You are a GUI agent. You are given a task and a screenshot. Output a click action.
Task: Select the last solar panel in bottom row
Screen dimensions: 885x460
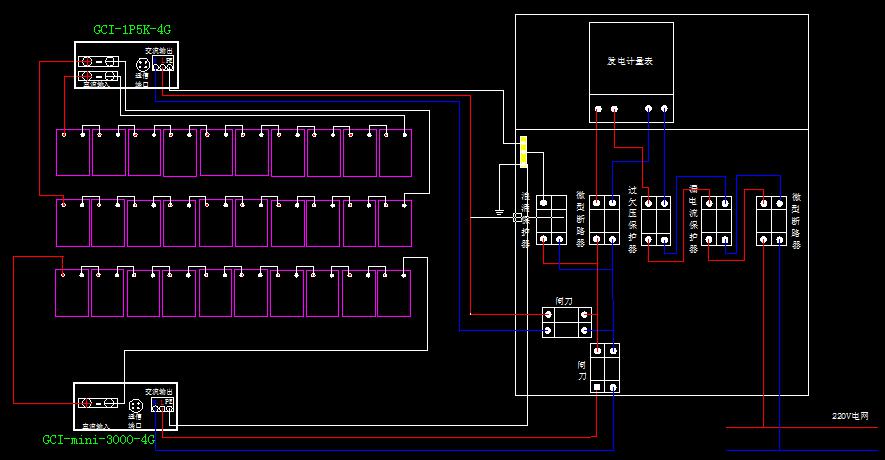point(394,293)
